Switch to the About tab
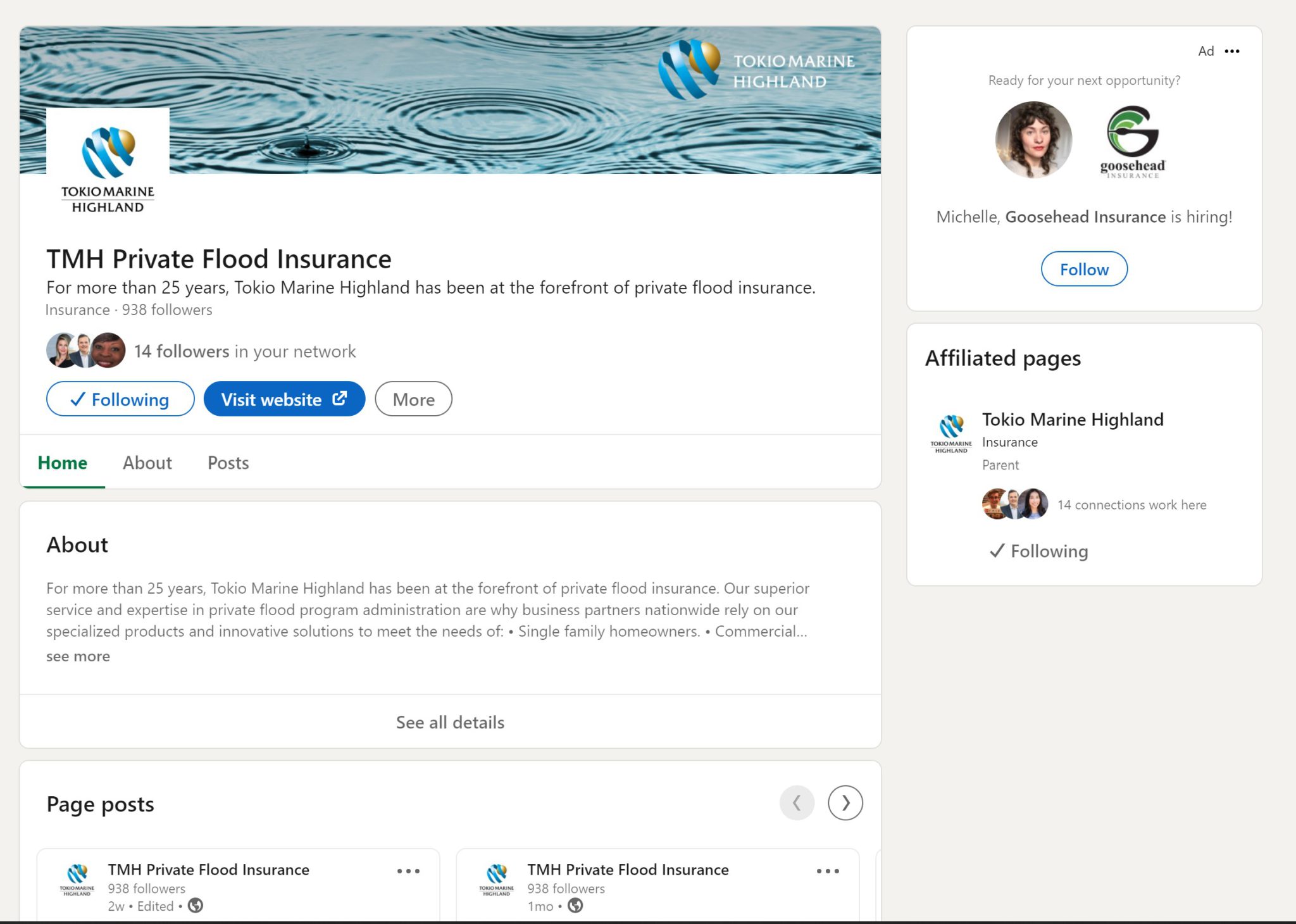The width and height of the screenshot is (1296, 924). pos(147,463)
